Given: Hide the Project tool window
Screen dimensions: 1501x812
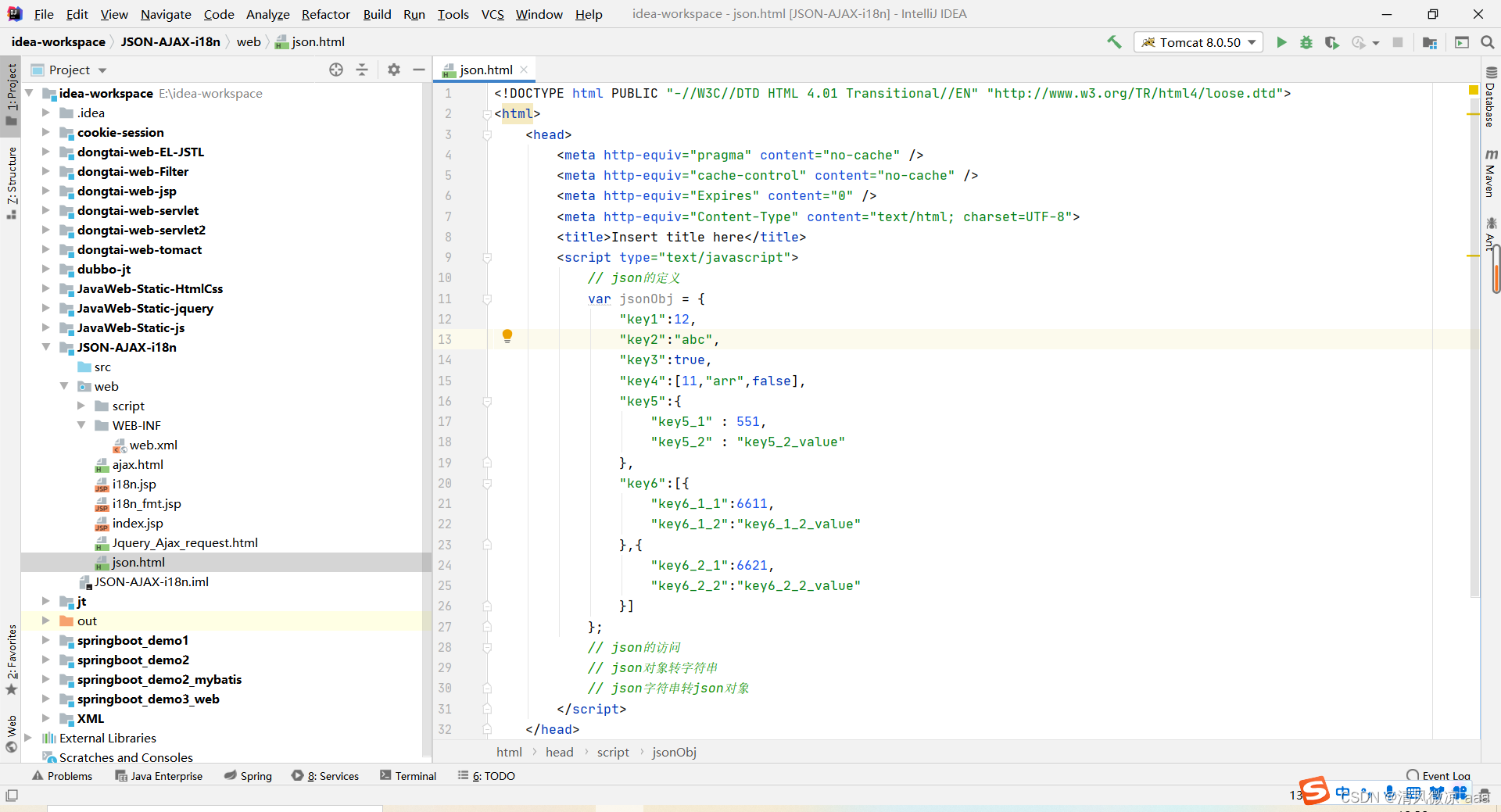Looking at the screenshot, I should point(419,70).
